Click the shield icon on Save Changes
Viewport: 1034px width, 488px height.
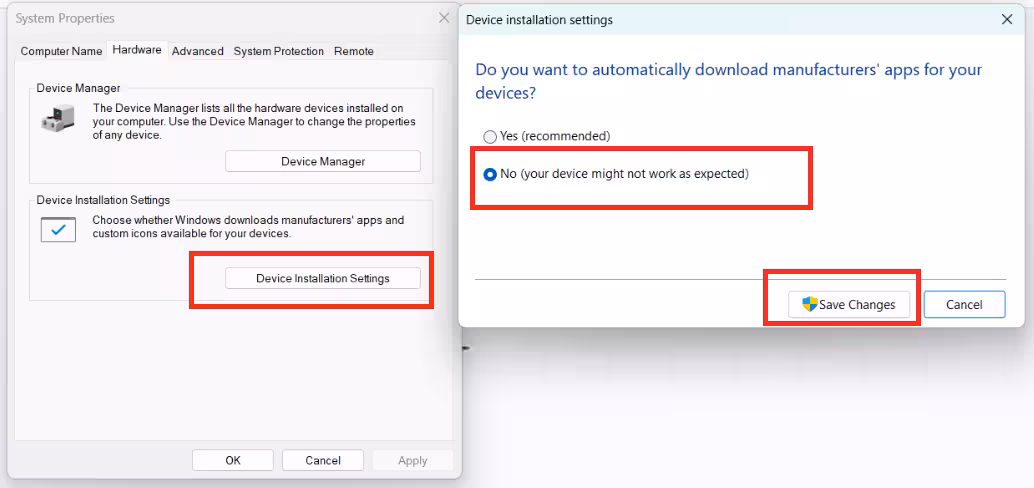(810, 304)
